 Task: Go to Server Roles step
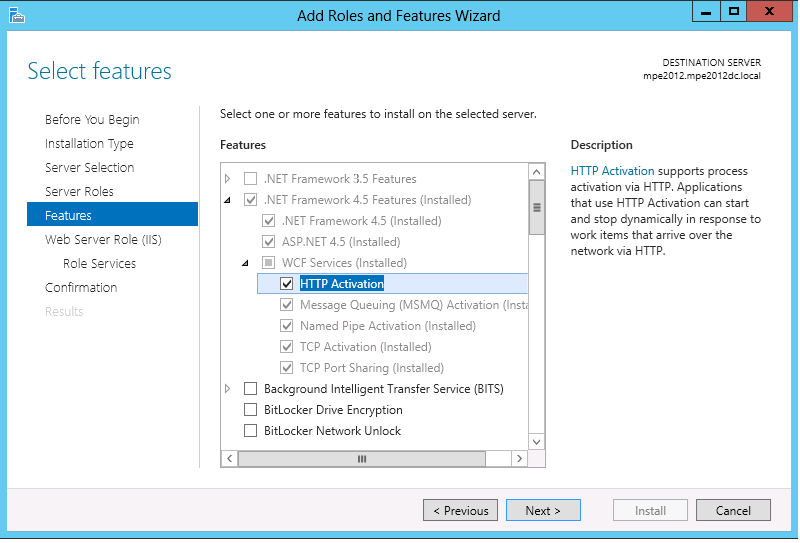click(x=79, y=191)
